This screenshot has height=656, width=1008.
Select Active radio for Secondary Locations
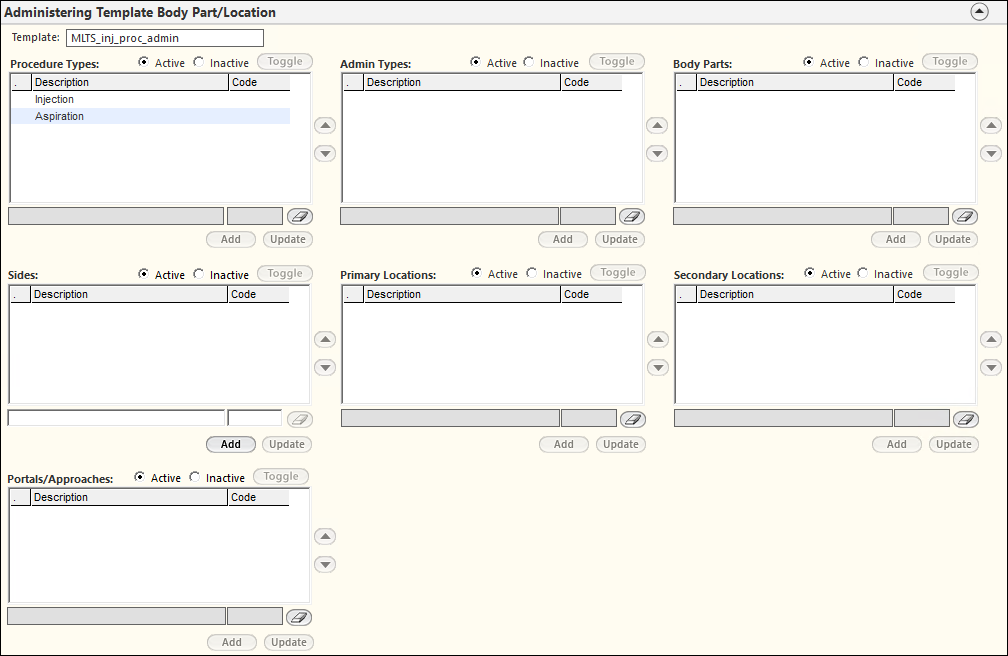(x=809, y=273)
